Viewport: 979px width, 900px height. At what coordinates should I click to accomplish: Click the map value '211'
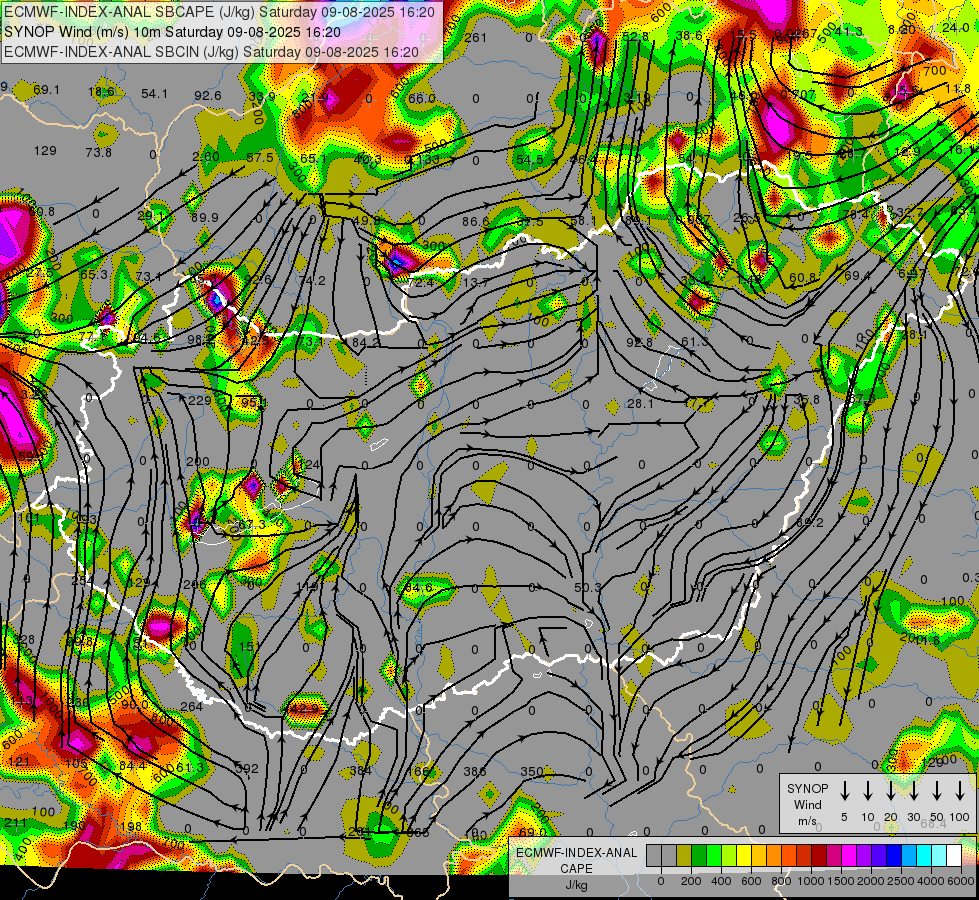pos(14,823)
